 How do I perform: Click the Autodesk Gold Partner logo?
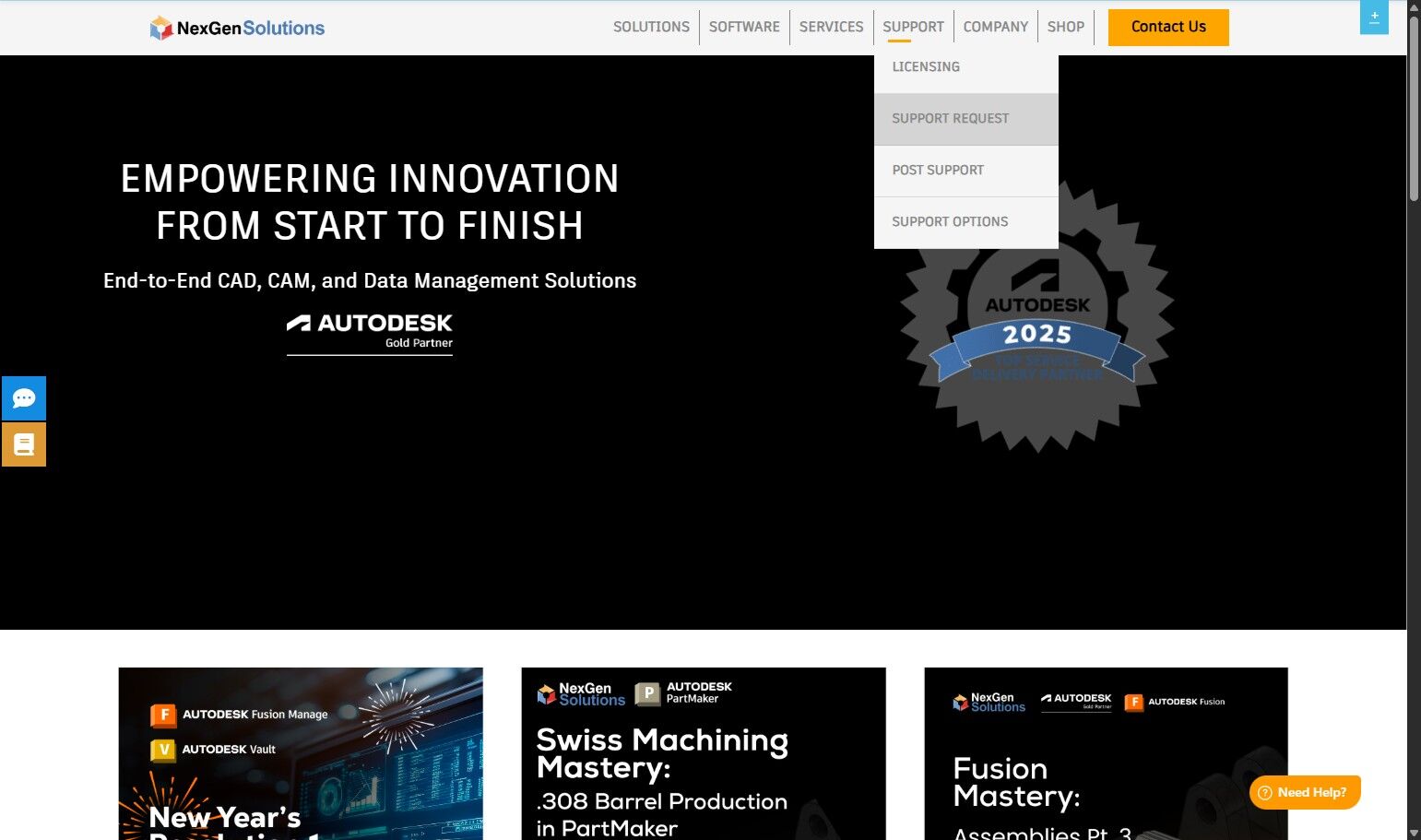(x=370, y=333)
